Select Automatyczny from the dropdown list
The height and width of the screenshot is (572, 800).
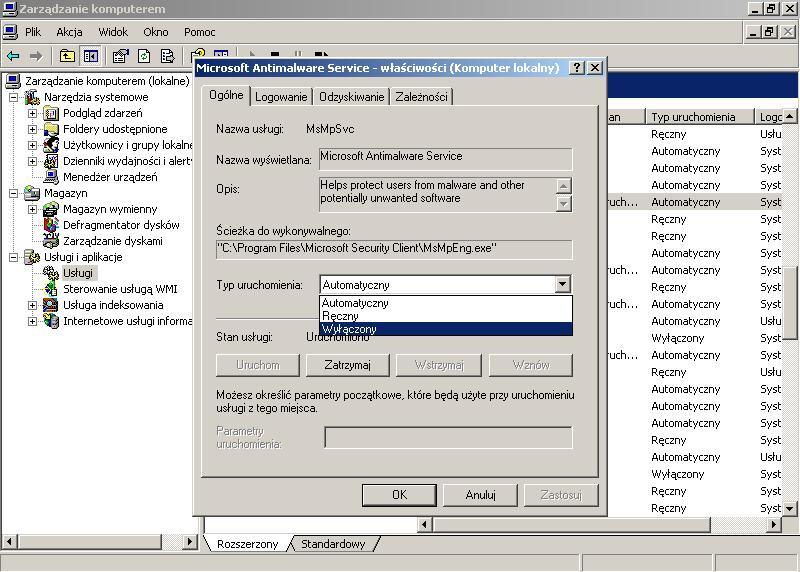click(445, 303)
